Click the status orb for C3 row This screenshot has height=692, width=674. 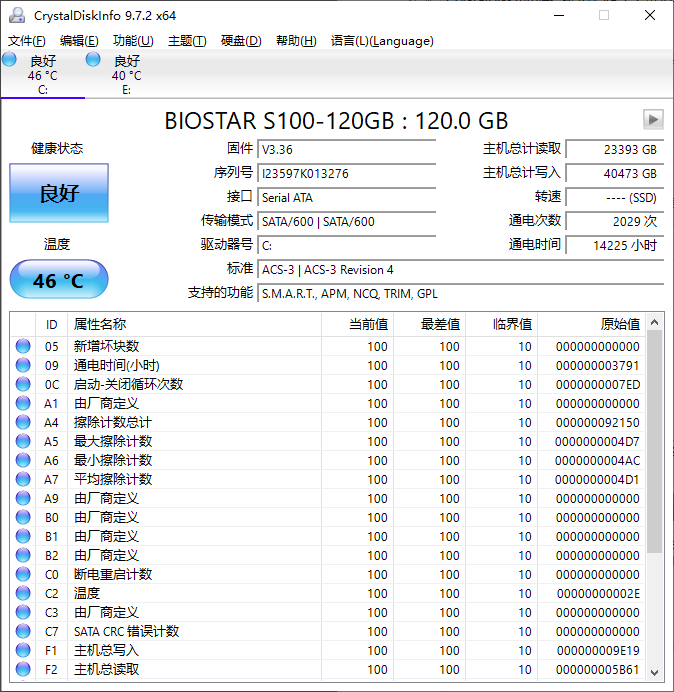coord(23,612)
